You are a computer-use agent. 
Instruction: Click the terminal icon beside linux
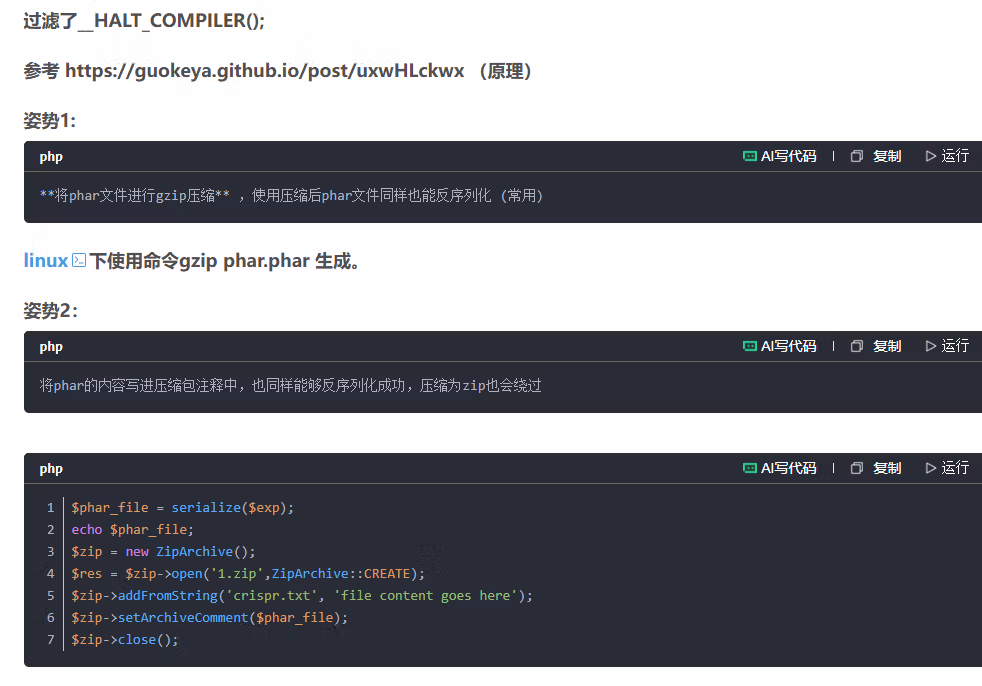point(79,260)
